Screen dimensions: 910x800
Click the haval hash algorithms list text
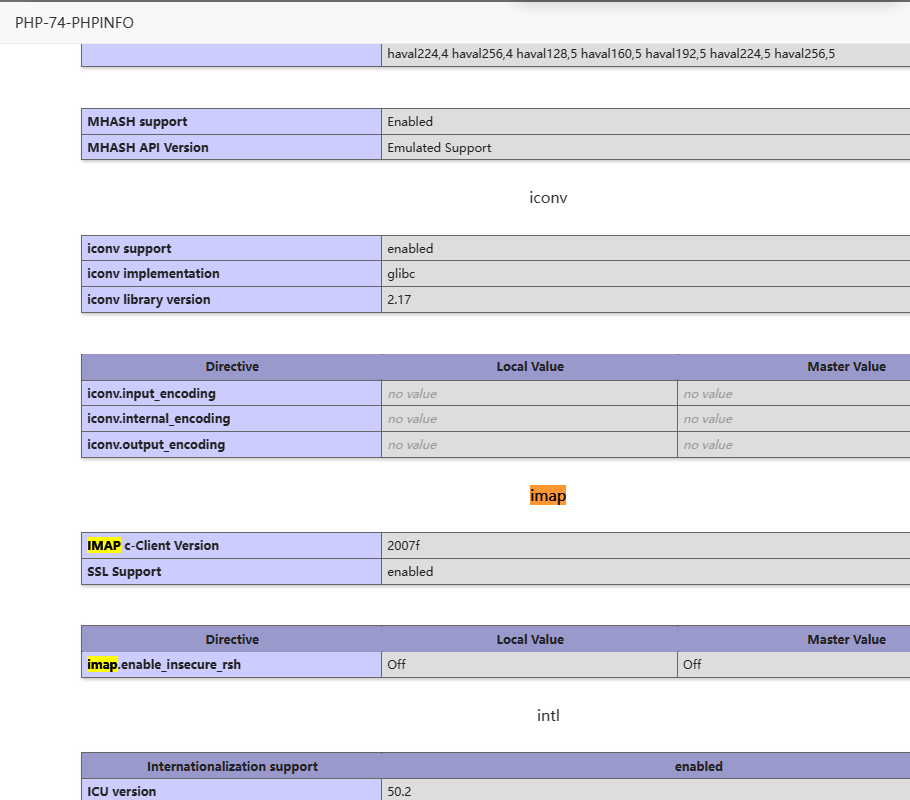(x=610, y=55)
